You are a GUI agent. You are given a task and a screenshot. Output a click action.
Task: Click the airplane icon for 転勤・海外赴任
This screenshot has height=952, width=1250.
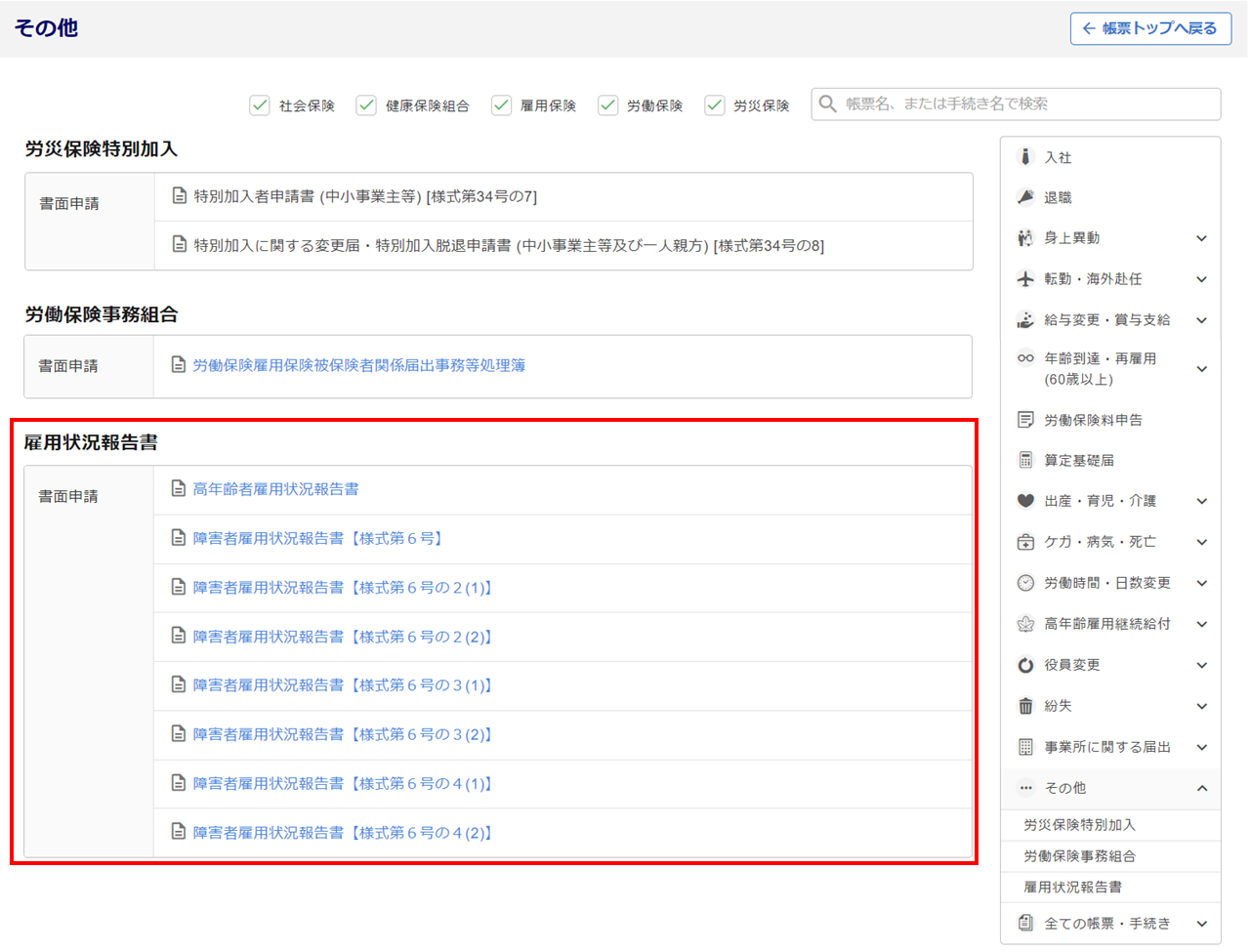1024,279
